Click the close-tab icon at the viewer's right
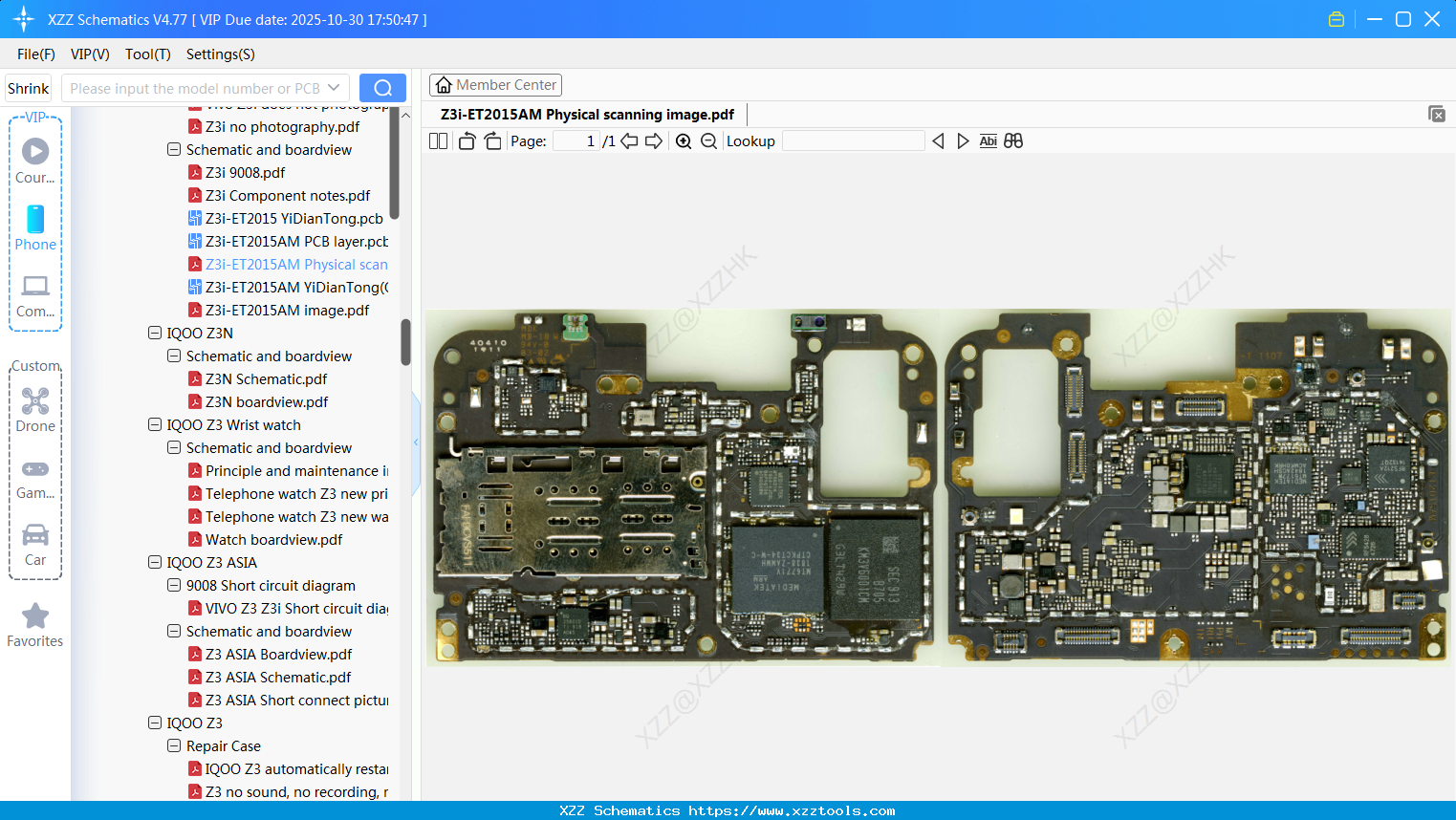 [1437, 114]
